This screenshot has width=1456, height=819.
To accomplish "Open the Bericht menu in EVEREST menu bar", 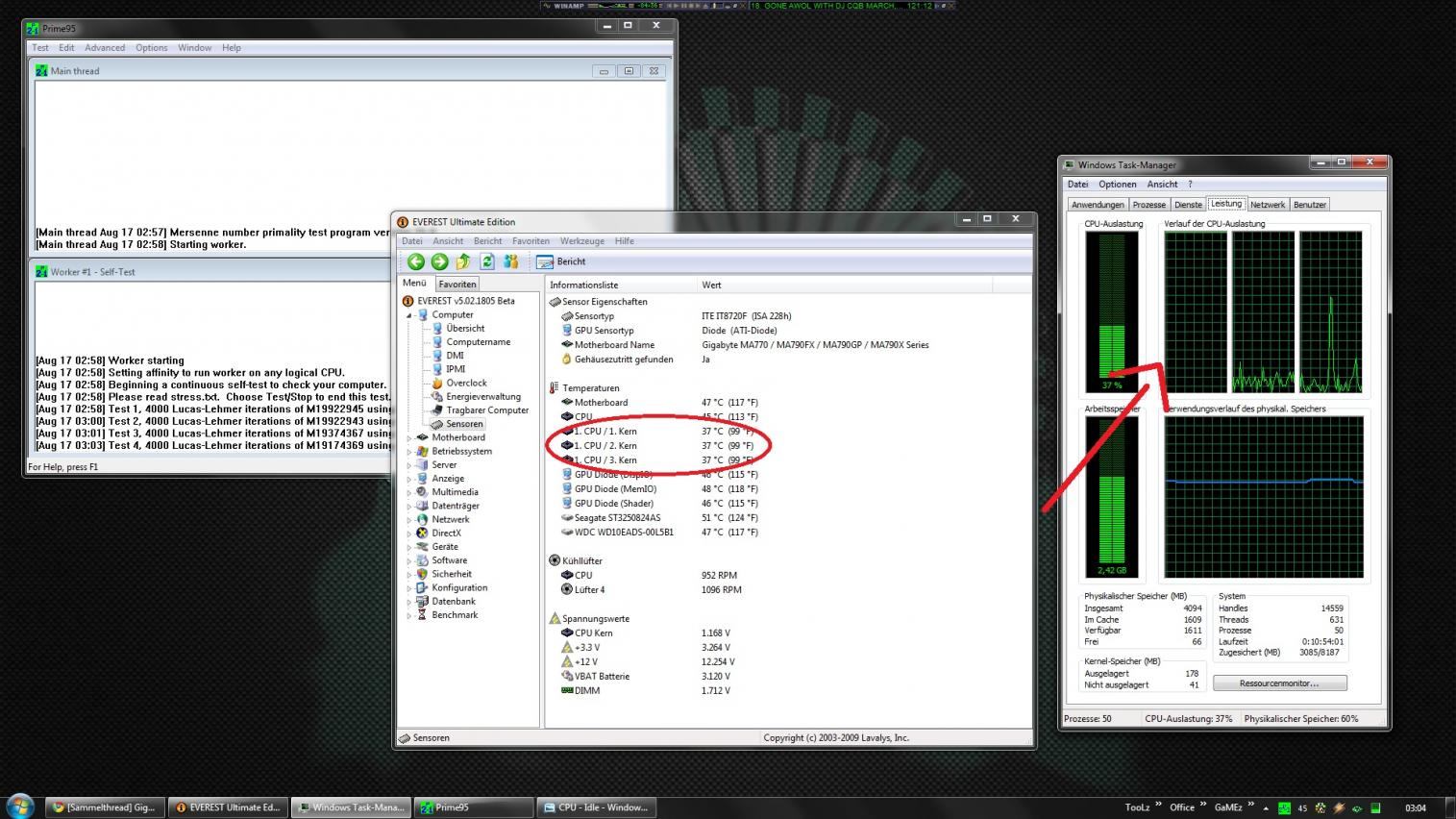I will point(488,241).
